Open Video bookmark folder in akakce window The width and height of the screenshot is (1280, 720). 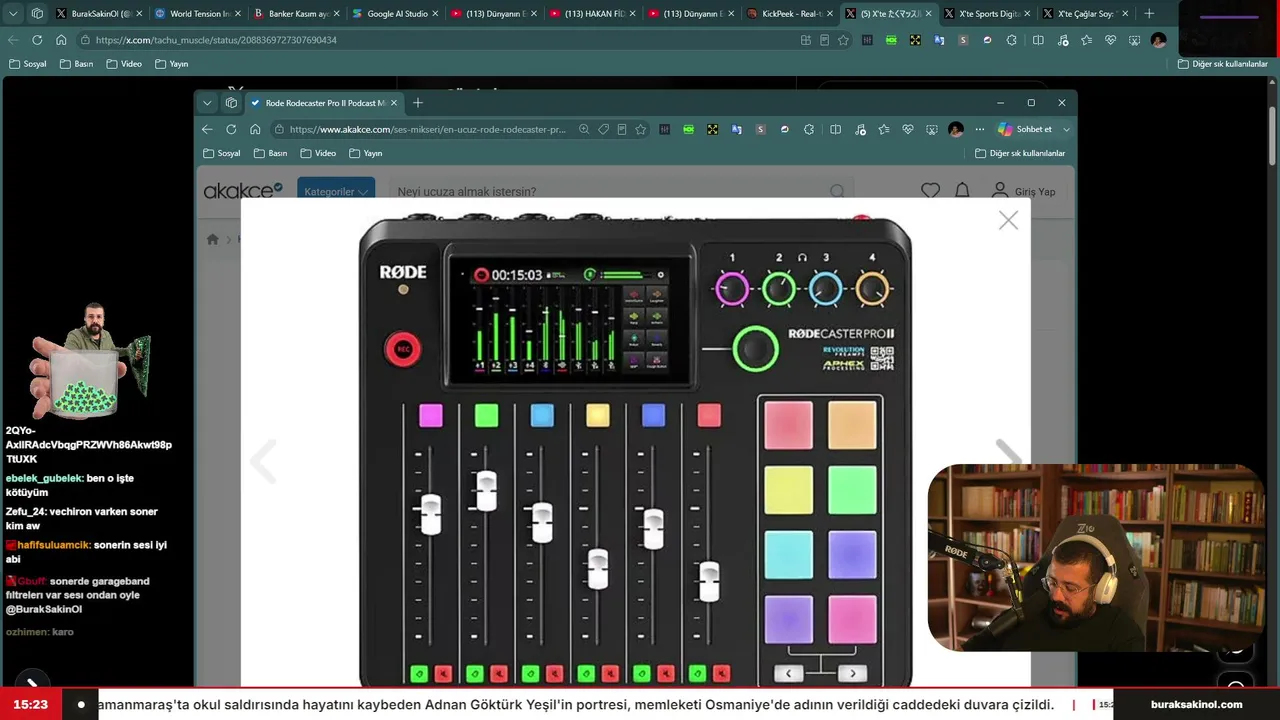pos(318,153)
